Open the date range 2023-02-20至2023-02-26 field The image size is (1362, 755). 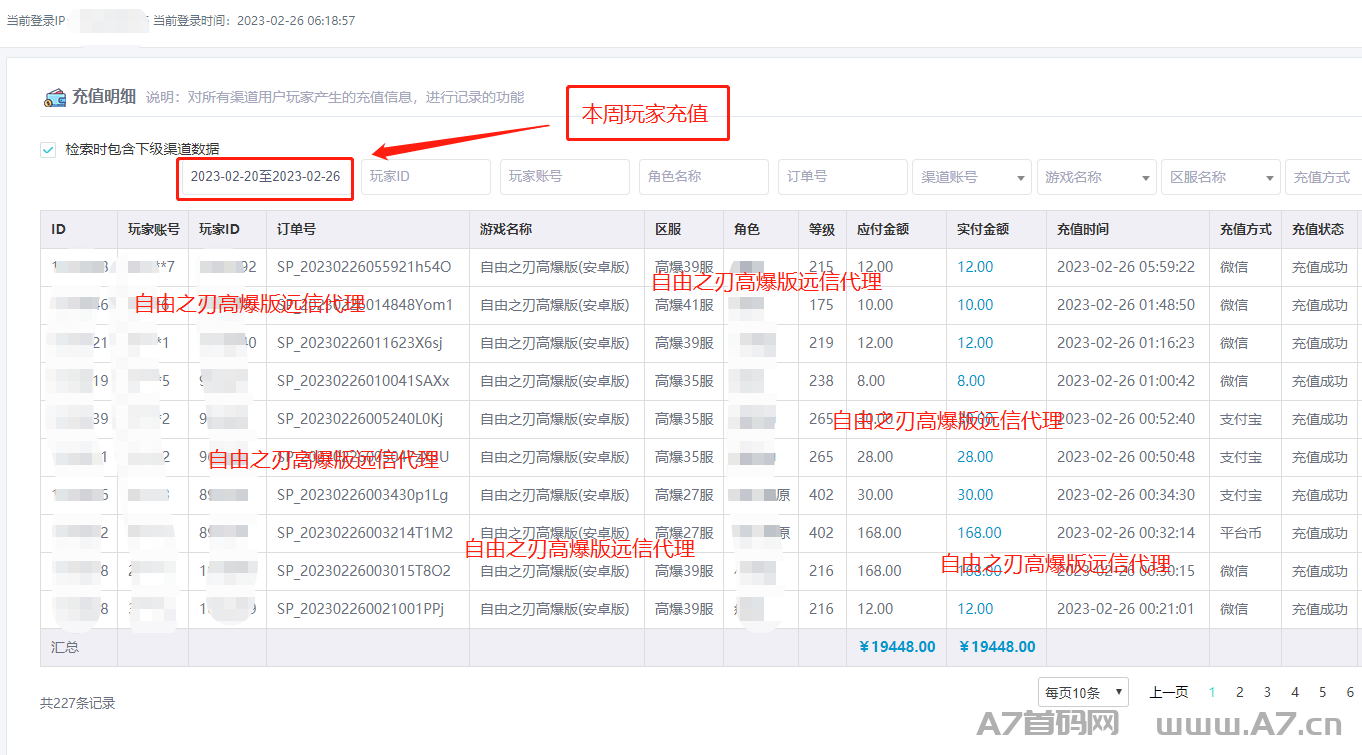pos(265,177)
